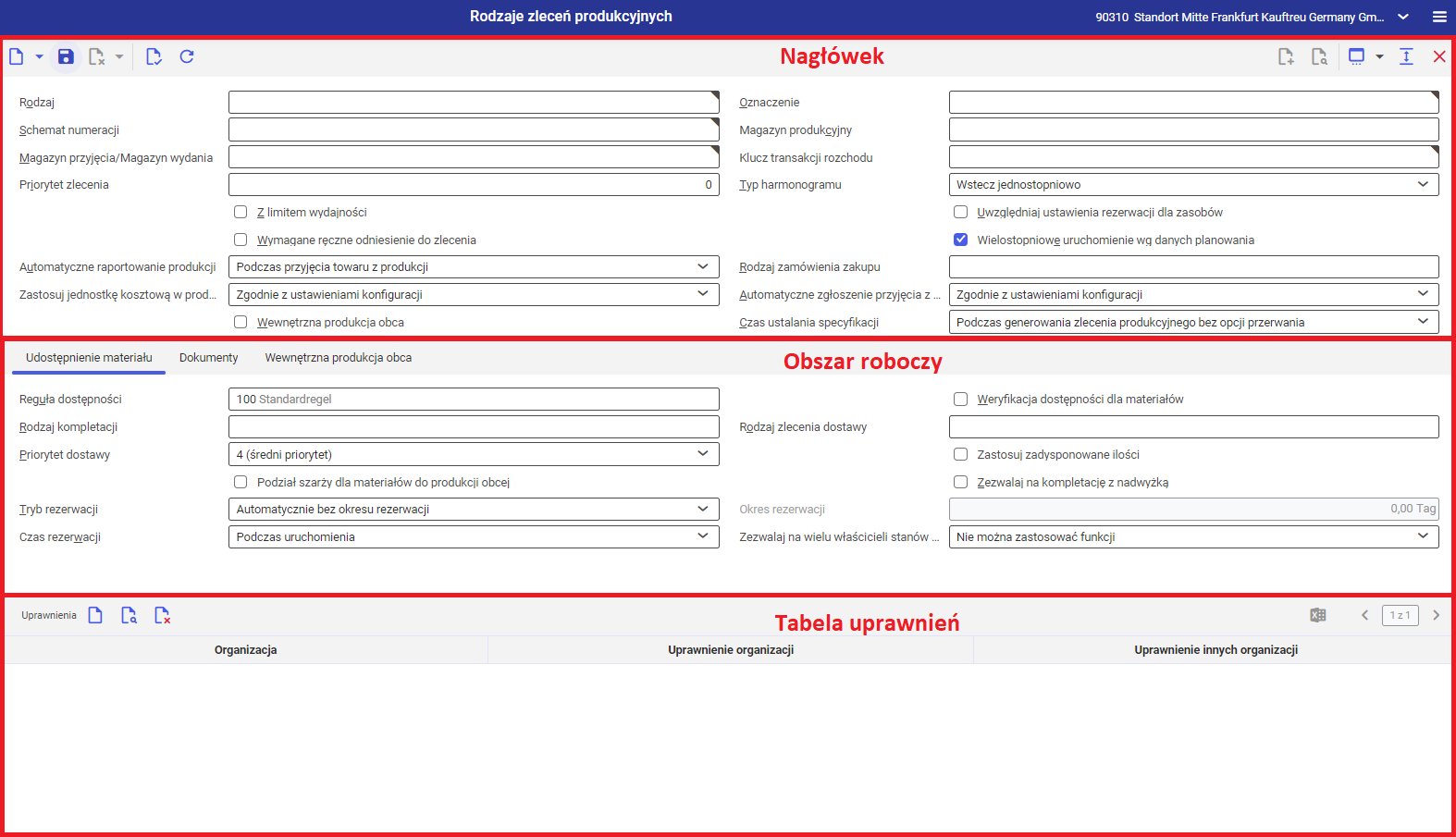Toggle Zezwalaj na kompletację z nadwyżką
This screenshot has height=837, width=1456.
[961, 482]
